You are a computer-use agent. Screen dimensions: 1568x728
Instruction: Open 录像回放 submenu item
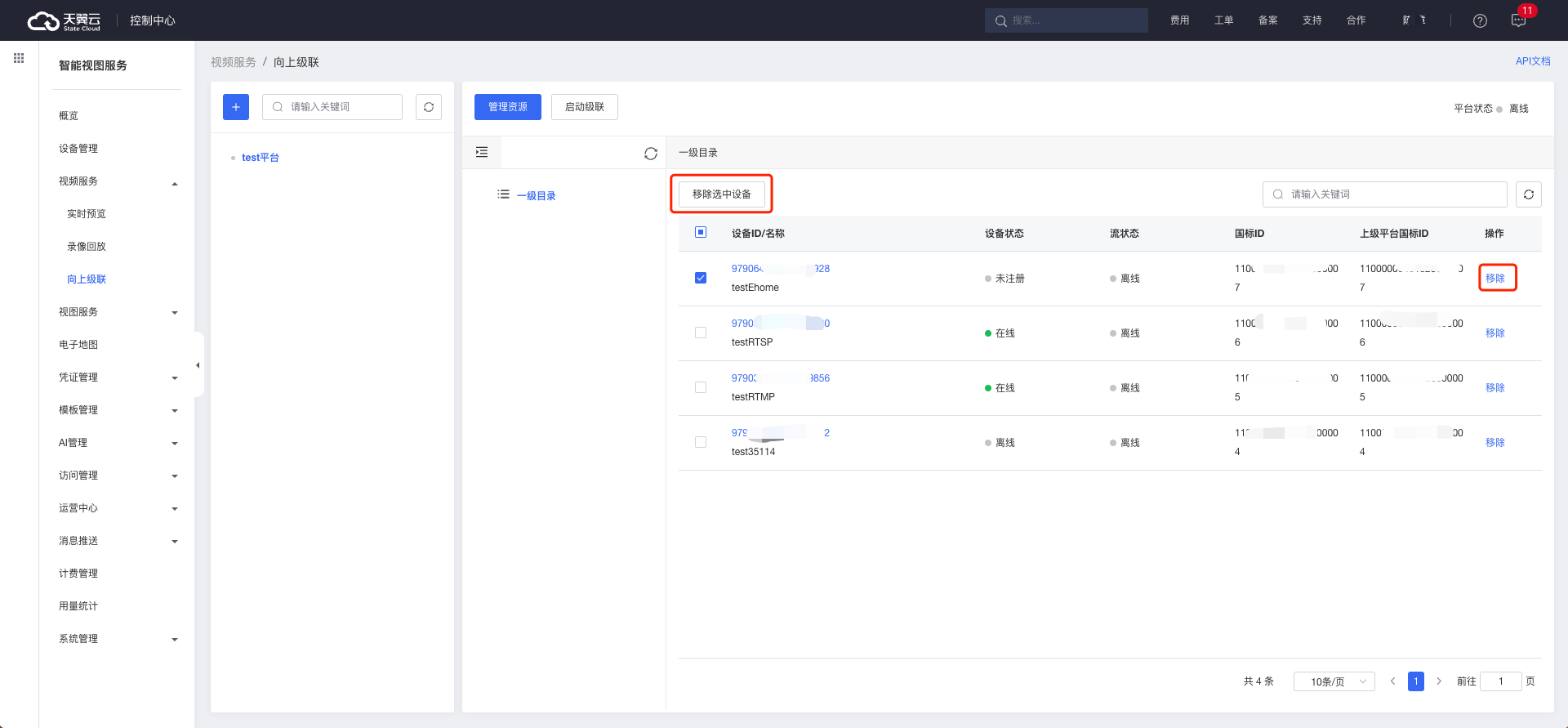point(87,247)
